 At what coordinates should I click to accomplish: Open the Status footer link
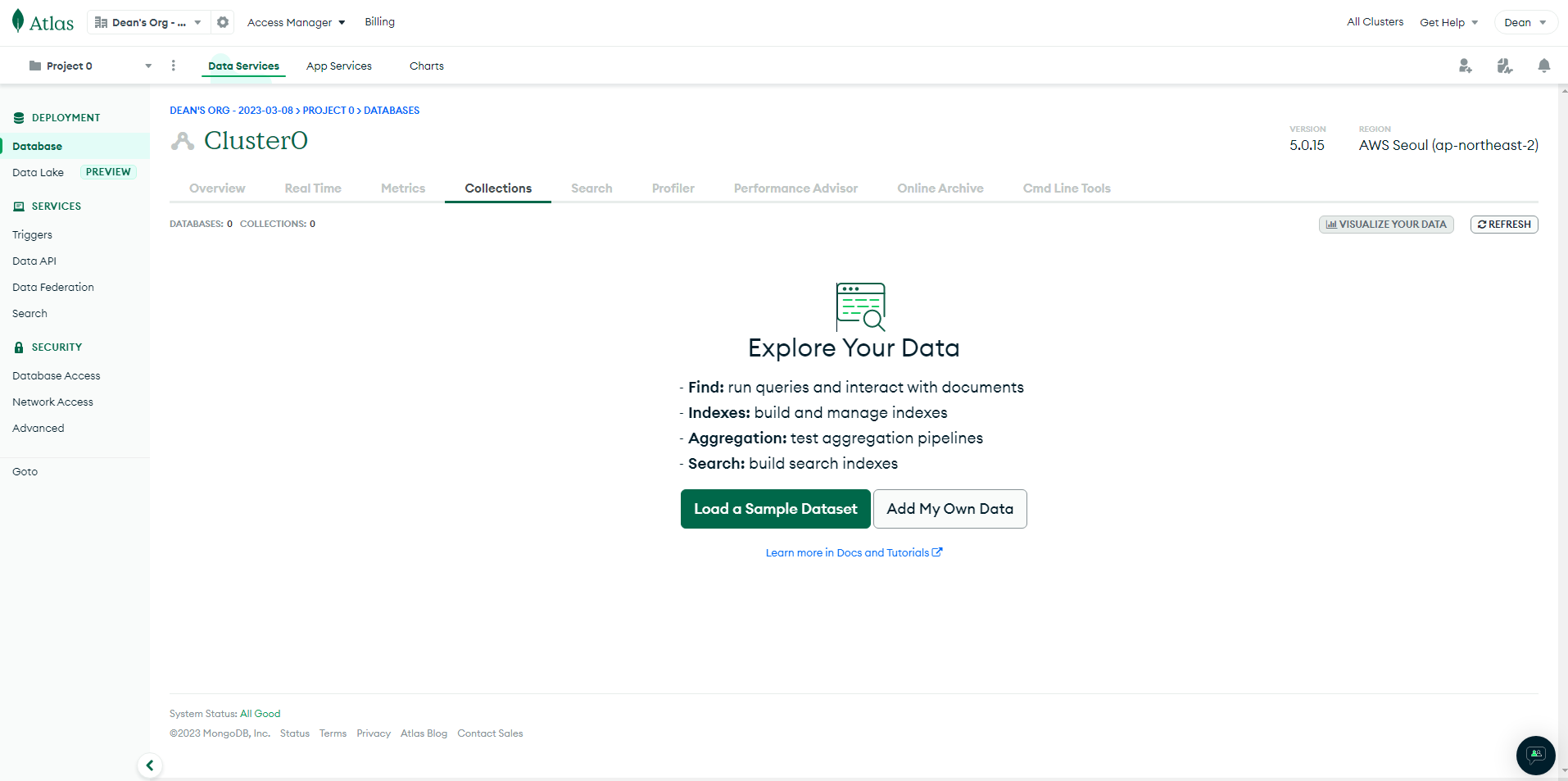tap(295, 733)
